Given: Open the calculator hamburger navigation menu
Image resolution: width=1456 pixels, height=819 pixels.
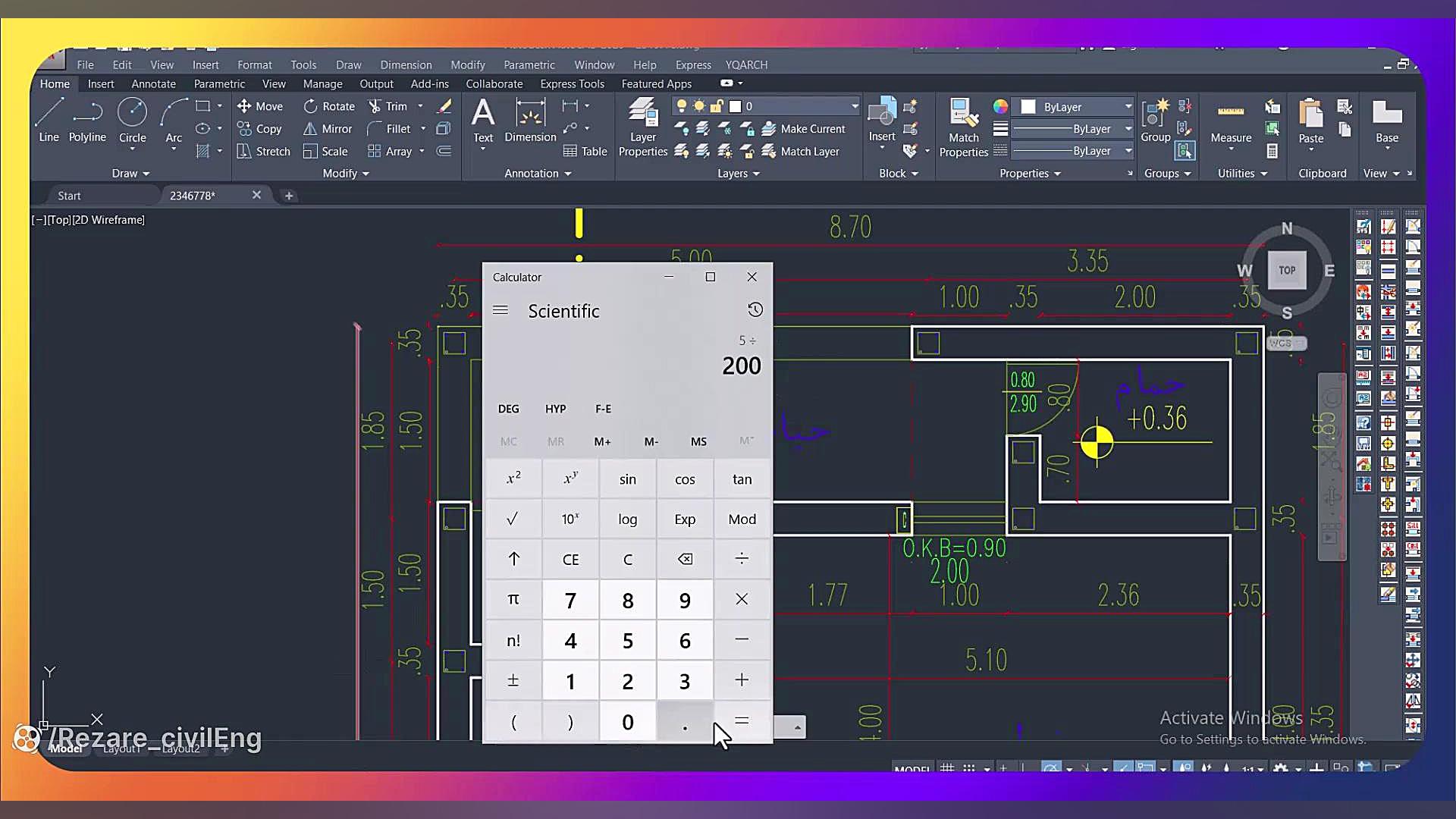Looking at the screenshot, I should point(500,310).
